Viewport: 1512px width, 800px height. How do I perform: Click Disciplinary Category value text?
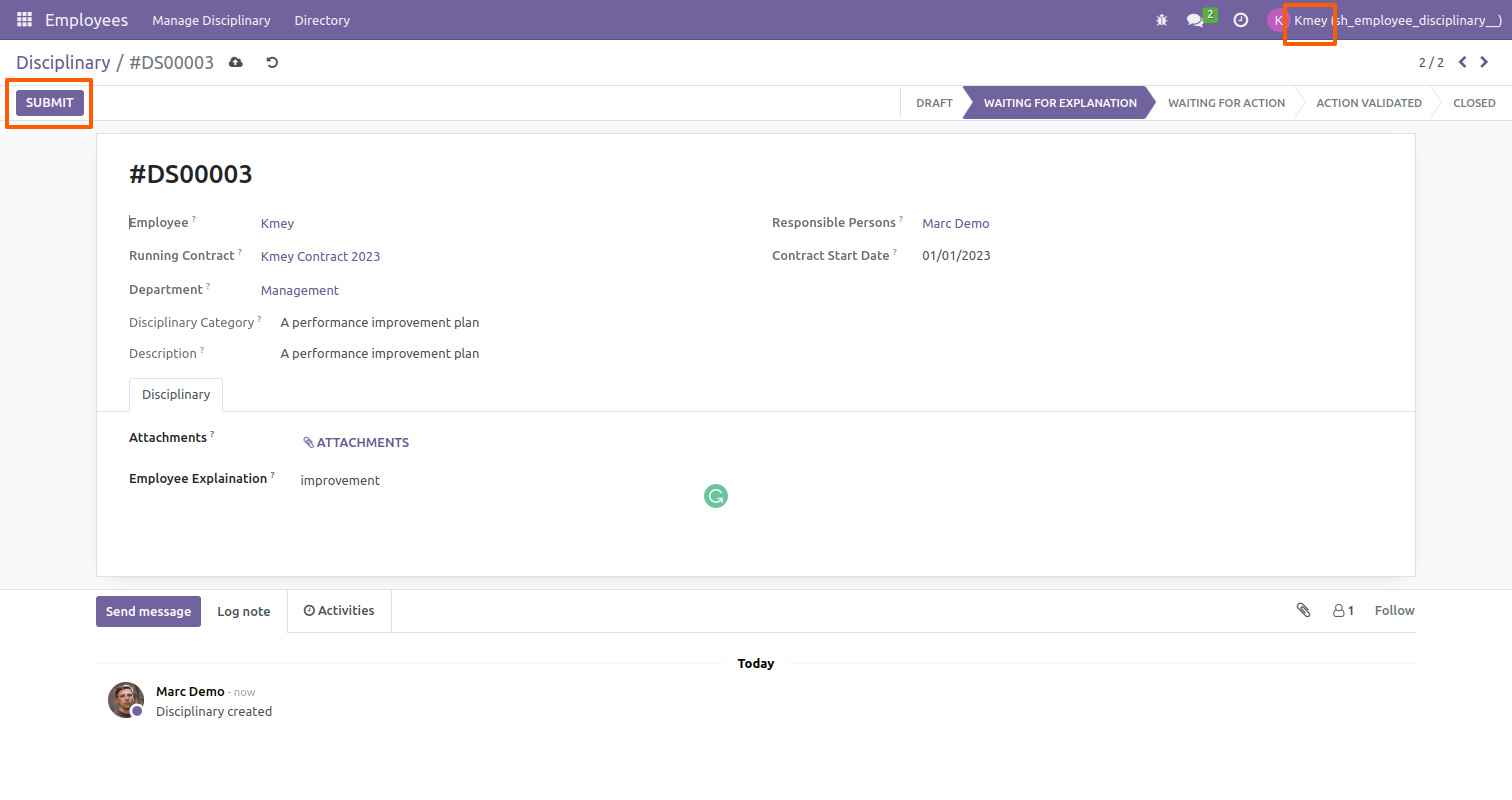[380, 323]
